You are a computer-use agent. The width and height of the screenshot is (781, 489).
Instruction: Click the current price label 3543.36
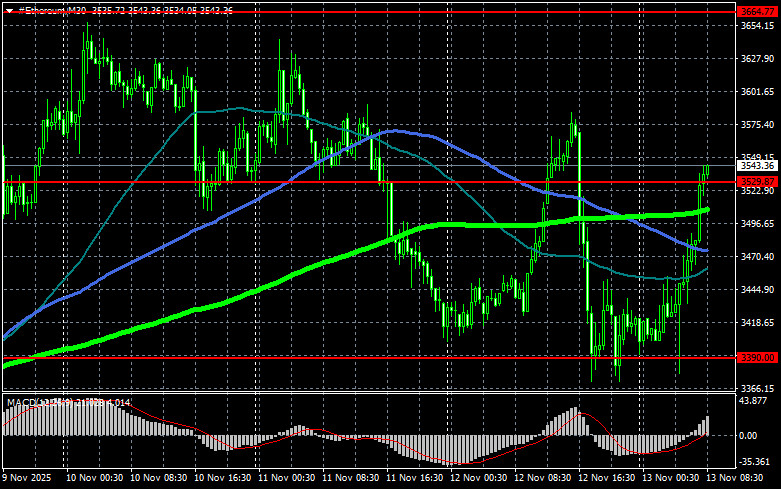757,166
